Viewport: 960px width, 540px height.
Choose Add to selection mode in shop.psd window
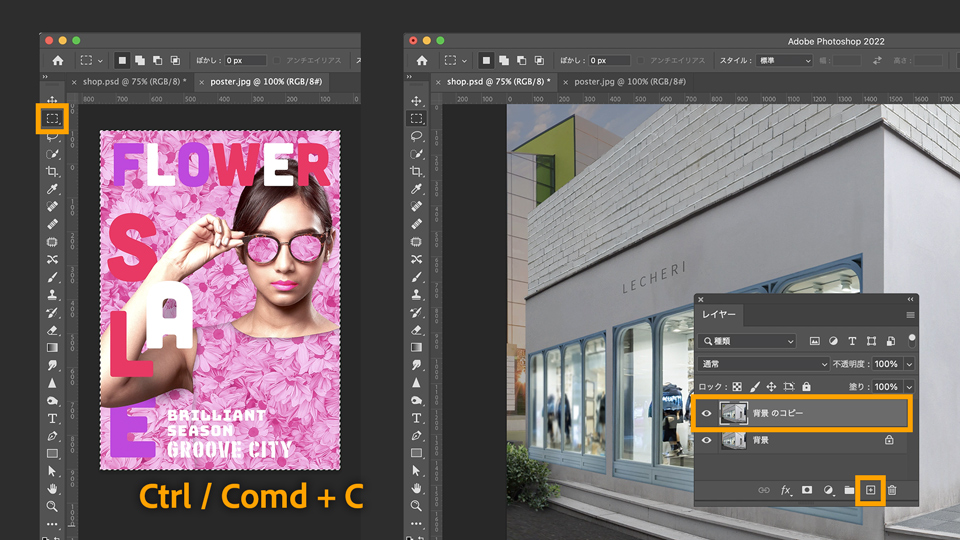coord(504,61)
